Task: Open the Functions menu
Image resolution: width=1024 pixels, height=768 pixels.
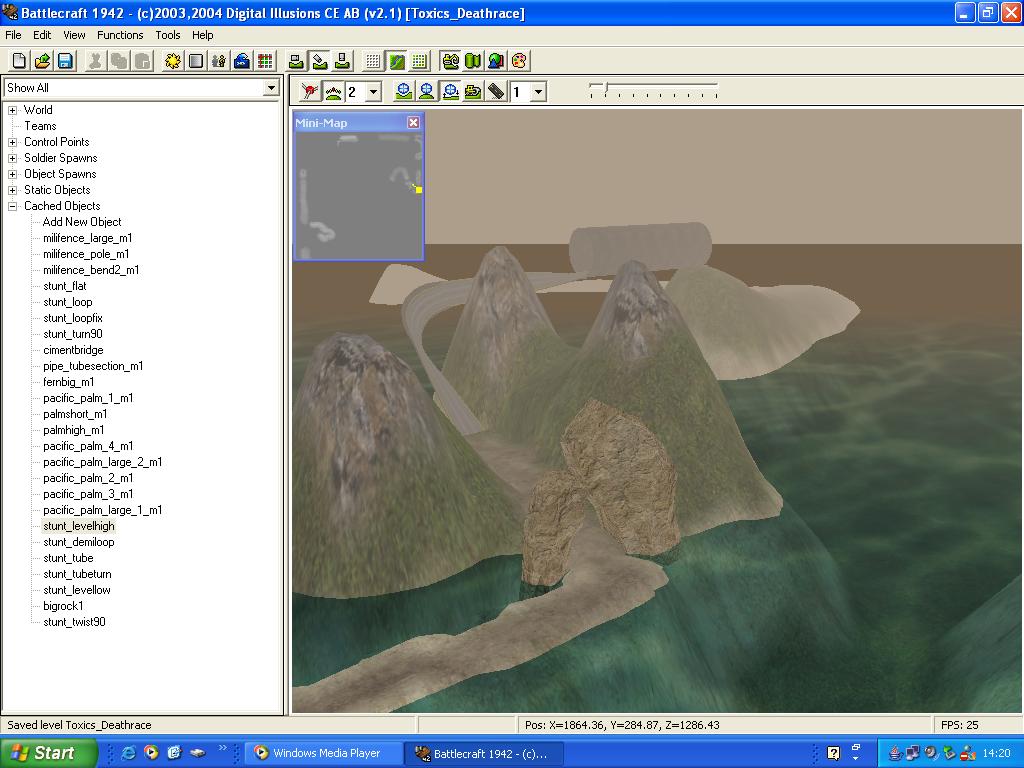Action: 120,35
